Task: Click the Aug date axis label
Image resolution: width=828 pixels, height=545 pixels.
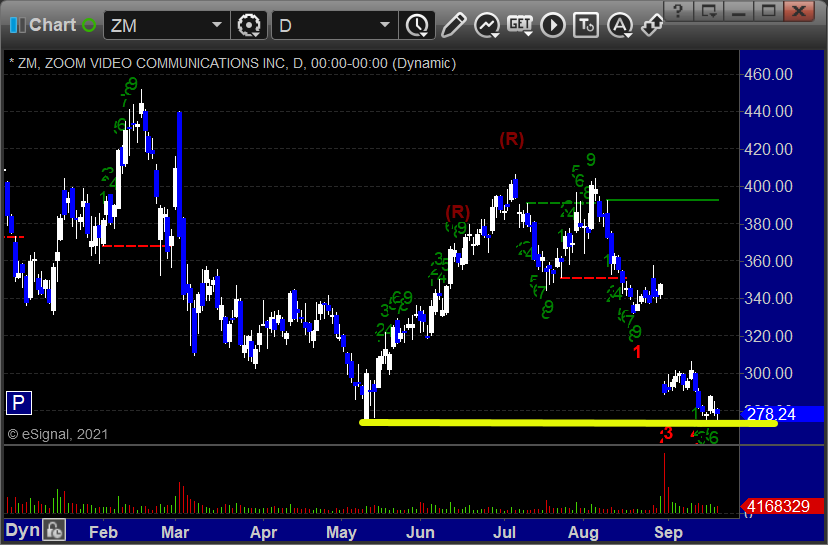Action: pos(583,532)
